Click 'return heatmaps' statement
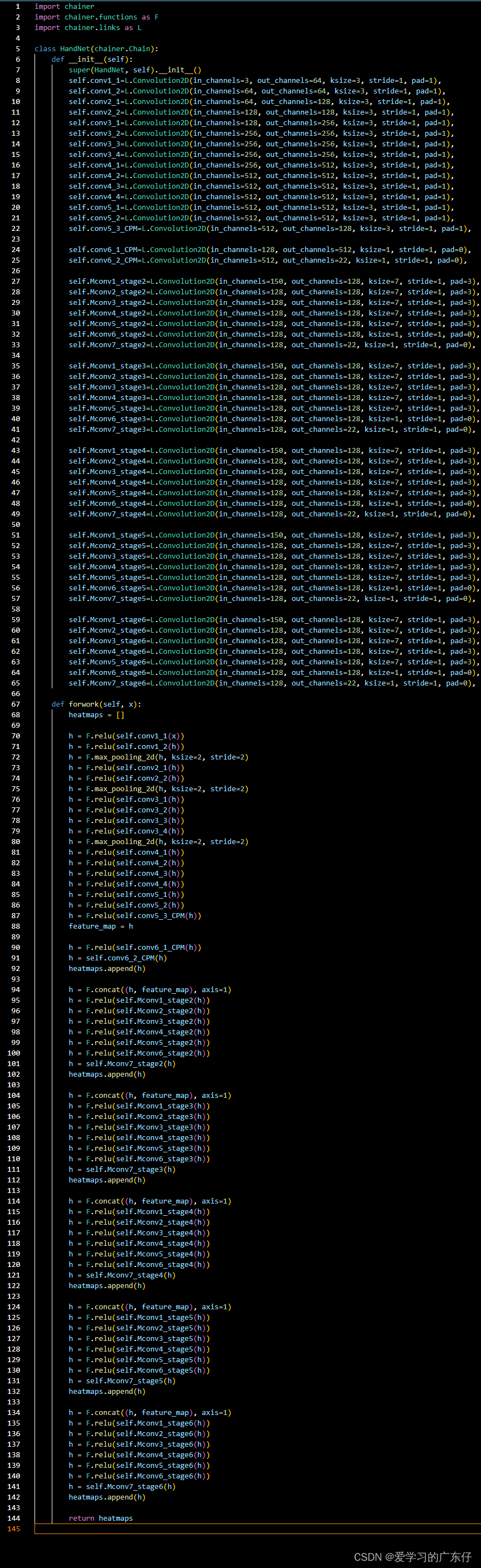This screenshot has width=481, height=1568. pos(100,1518)
